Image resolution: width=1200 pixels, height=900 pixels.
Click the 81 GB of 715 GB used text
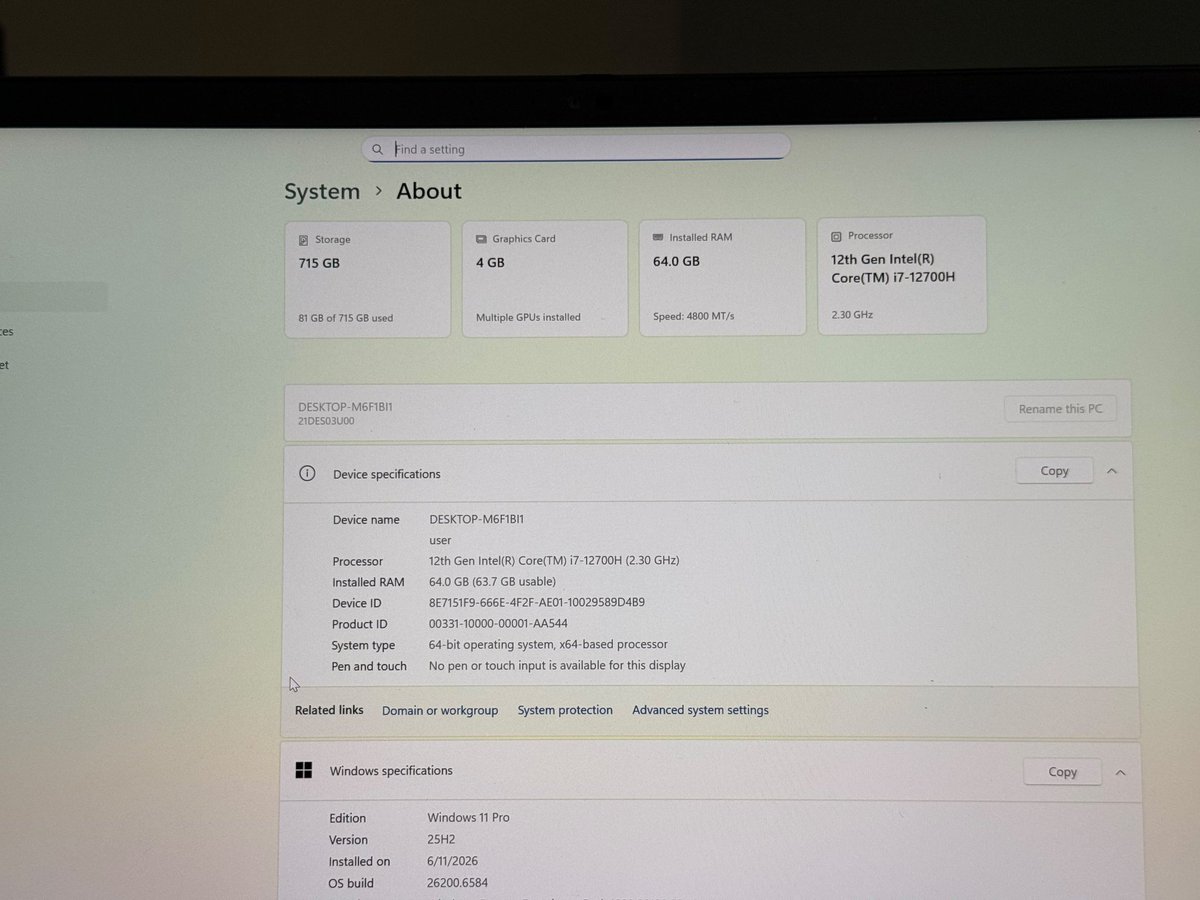[346, 318]
